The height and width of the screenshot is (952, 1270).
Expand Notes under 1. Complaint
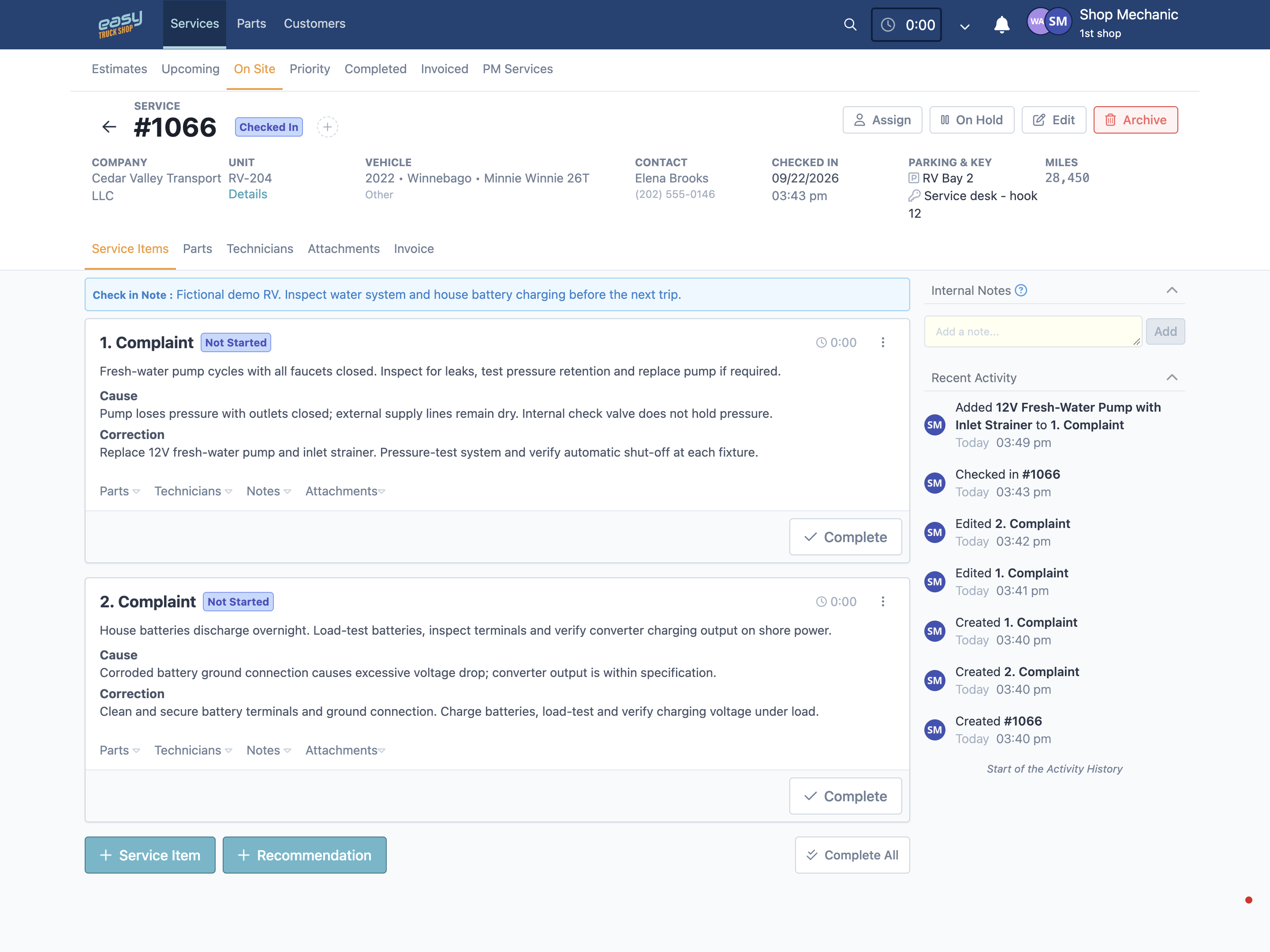tap(269, 491)
